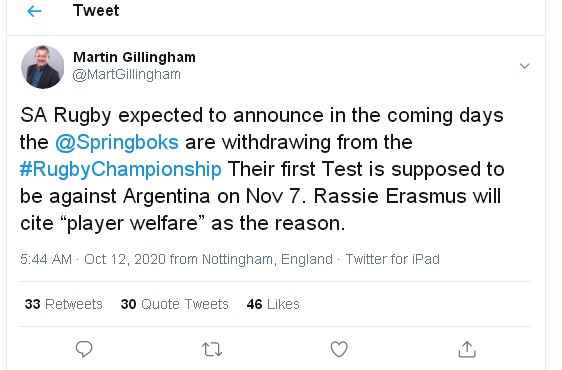Like the tweet with heart icon
This screenshot has height=370, width=562.
tap(339, 349)
